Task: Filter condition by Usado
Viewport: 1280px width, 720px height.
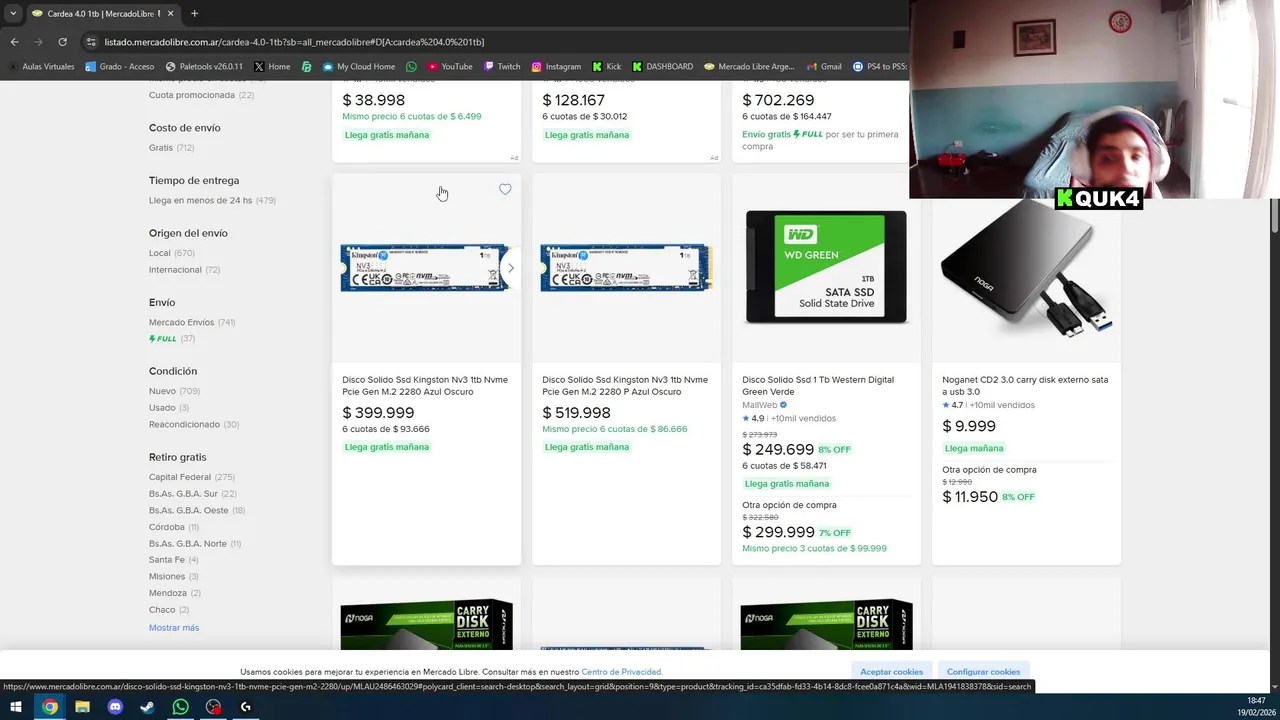Action: pyautogui.click(x=169, y=408)
